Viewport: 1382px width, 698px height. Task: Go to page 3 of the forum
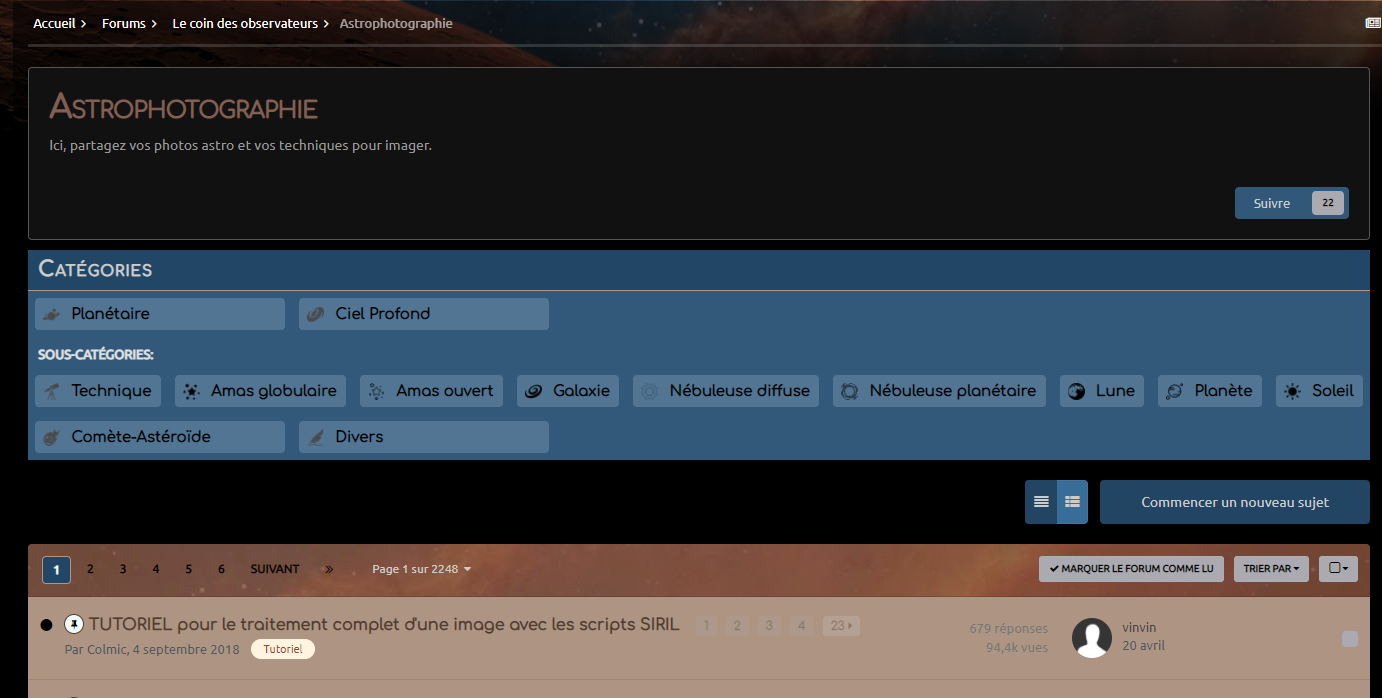coord(123,569)
